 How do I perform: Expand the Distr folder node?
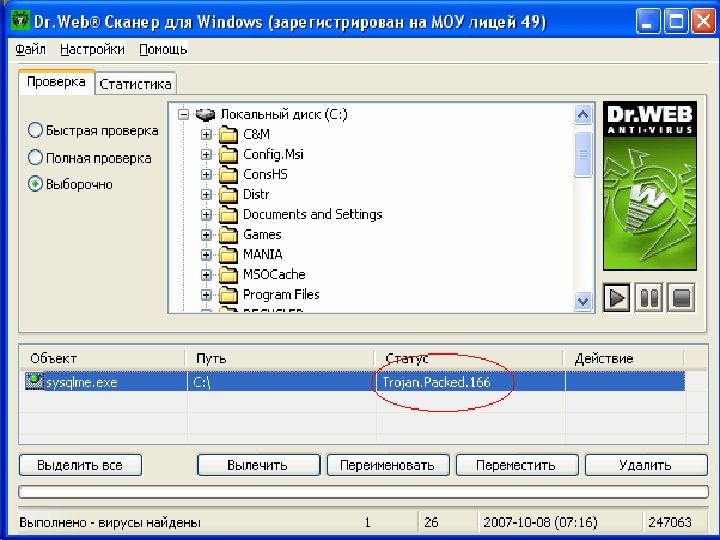[206, 195]
